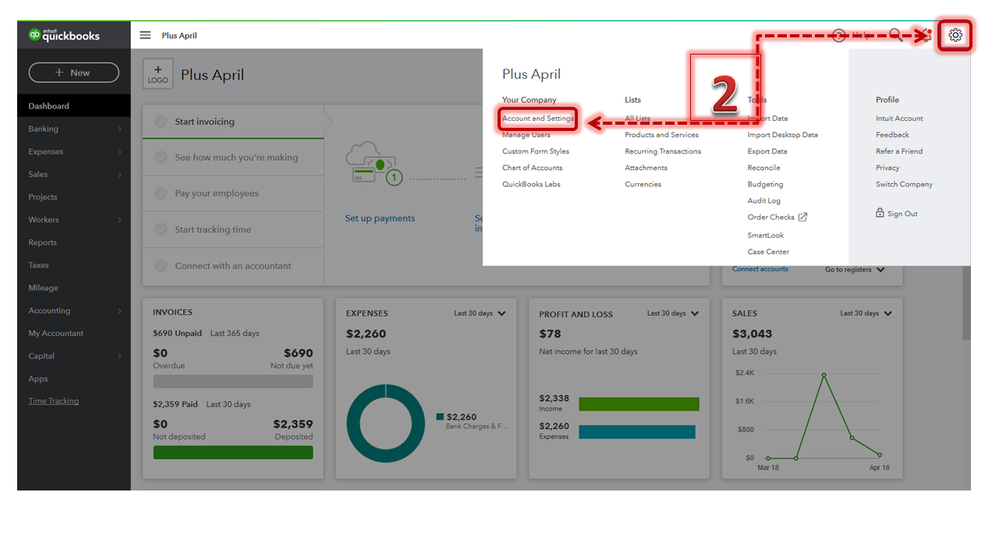Click the expenses donut chart
The width and height of the screenshot is (999, 538).
385,423
